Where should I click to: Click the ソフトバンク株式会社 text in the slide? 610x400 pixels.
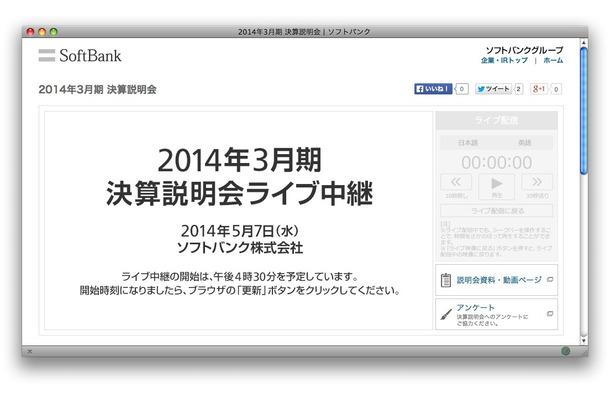pos(240,247)
